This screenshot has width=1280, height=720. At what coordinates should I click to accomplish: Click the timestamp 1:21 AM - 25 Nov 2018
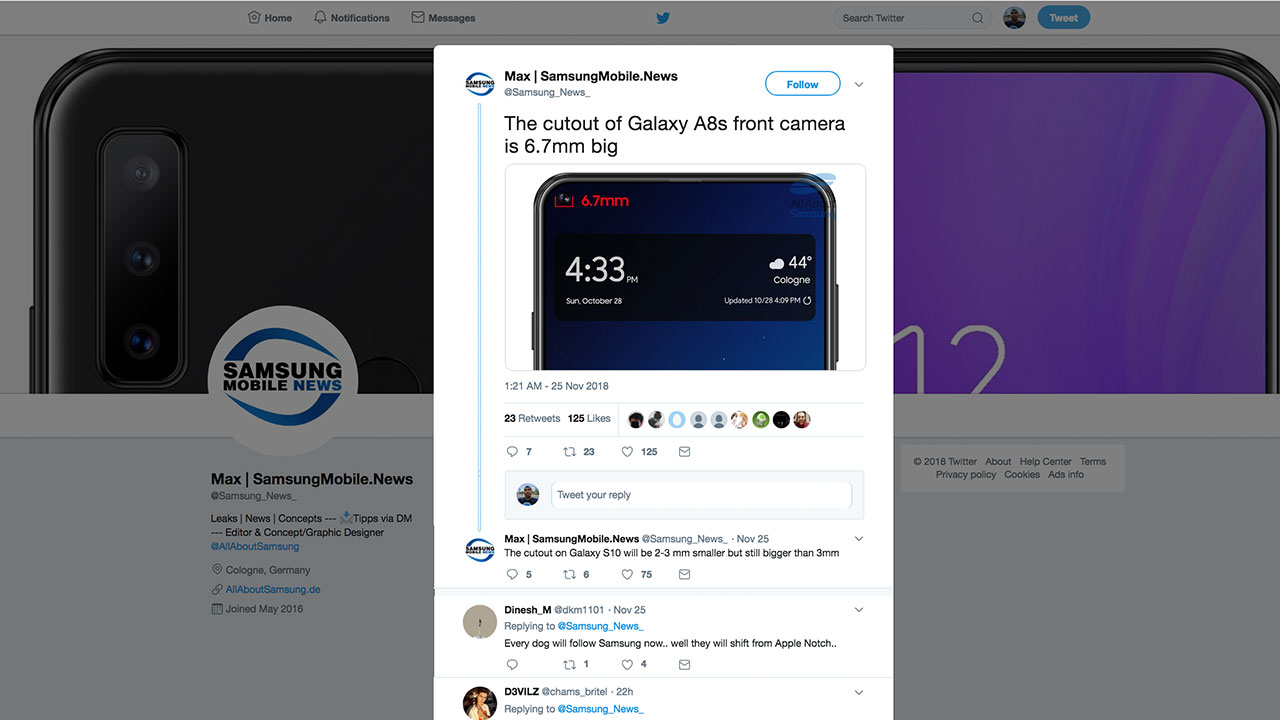coord(556,386)
